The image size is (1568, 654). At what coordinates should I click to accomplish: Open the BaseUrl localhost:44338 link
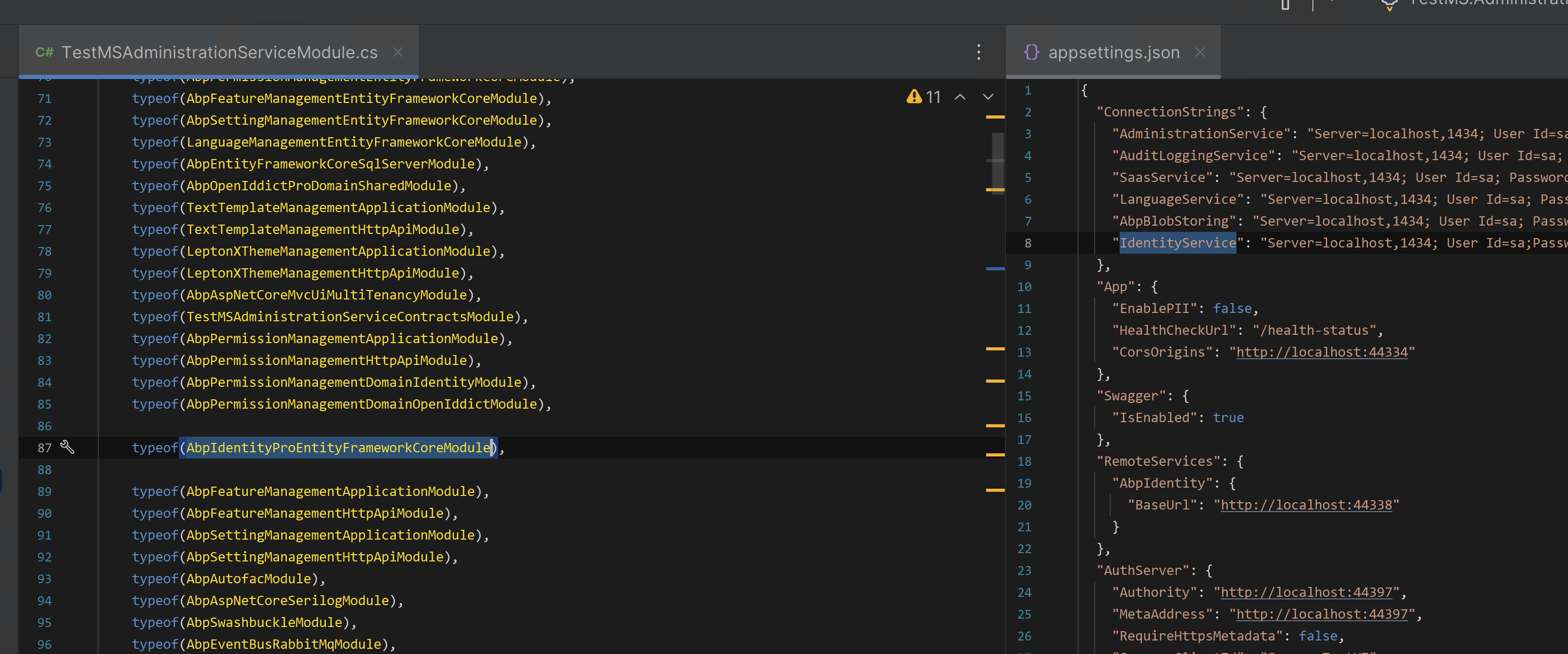(1306, 505)
